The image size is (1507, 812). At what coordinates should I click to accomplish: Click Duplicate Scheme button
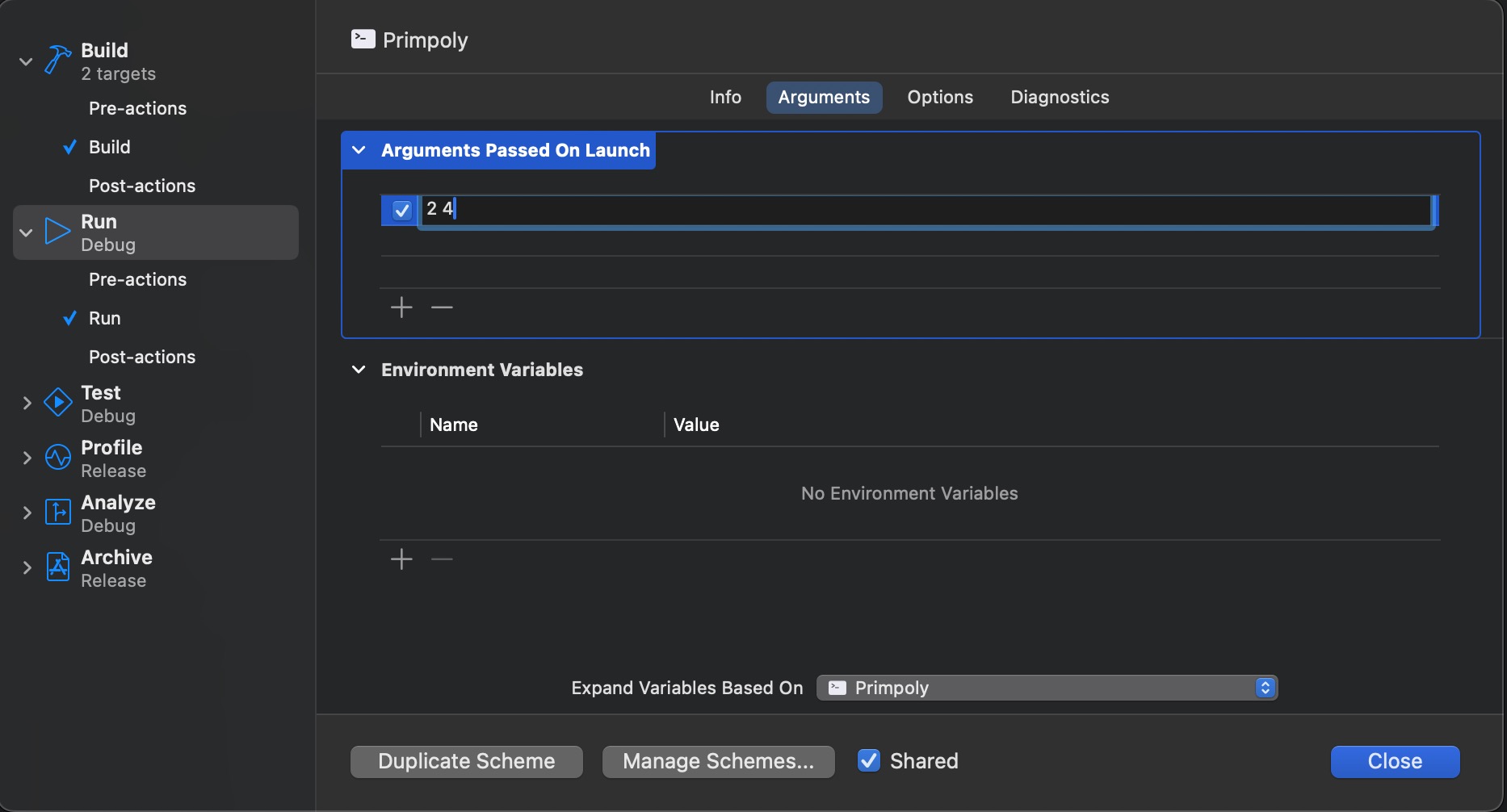467,761
